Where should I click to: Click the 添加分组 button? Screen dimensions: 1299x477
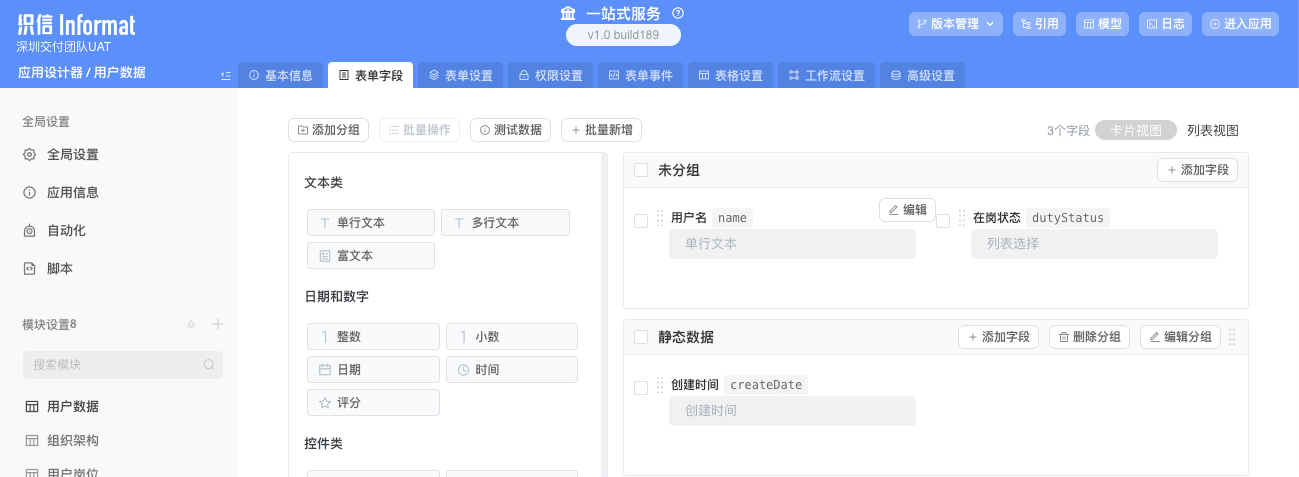click(x=329, y=130)
